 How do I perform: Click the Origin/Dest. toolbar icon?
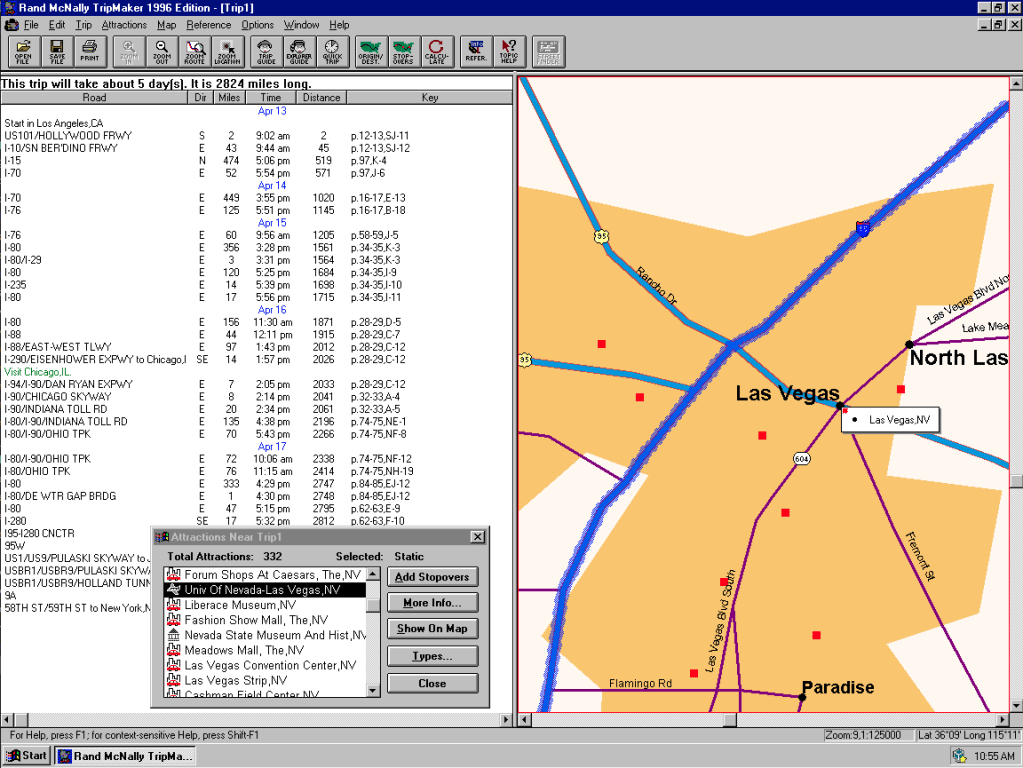(370, 50)
